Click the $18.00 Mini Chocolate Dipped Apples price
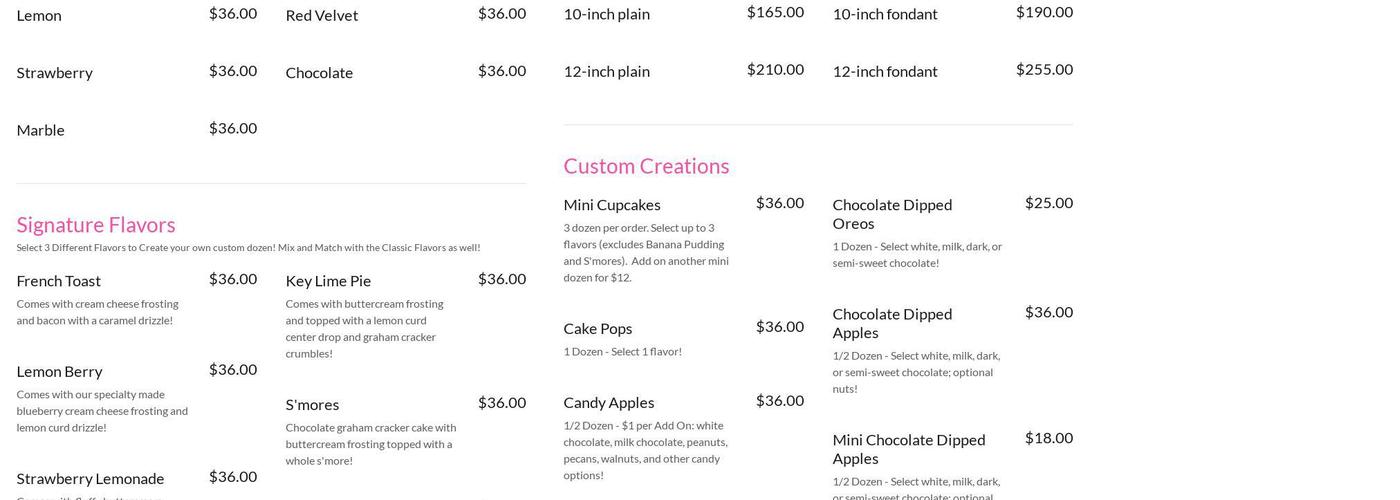This screenshot has width=1400, height=500. pyautogui.click(x=1049, y=438)
